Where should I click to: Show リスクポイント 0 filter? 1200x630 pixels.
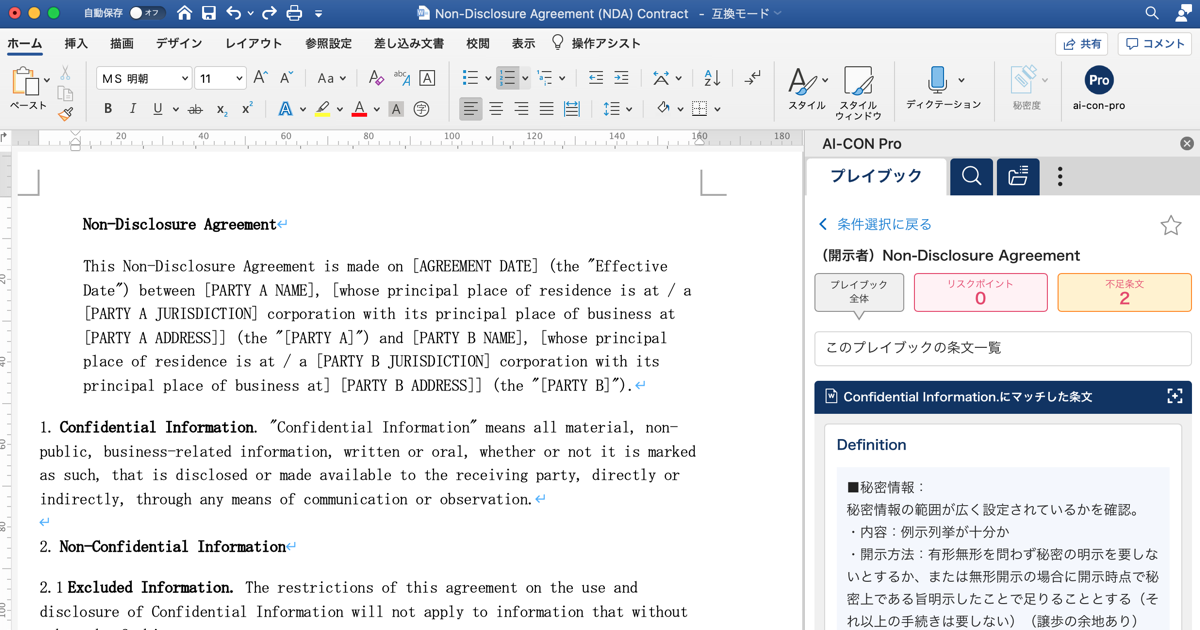click(x=980, y=292)
